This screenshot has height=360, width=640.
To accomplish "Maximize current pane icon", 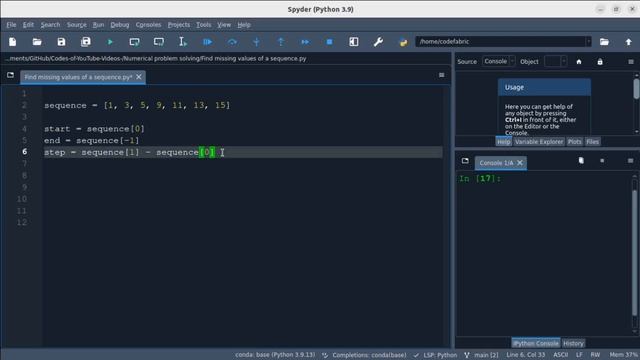I will 354,42.
